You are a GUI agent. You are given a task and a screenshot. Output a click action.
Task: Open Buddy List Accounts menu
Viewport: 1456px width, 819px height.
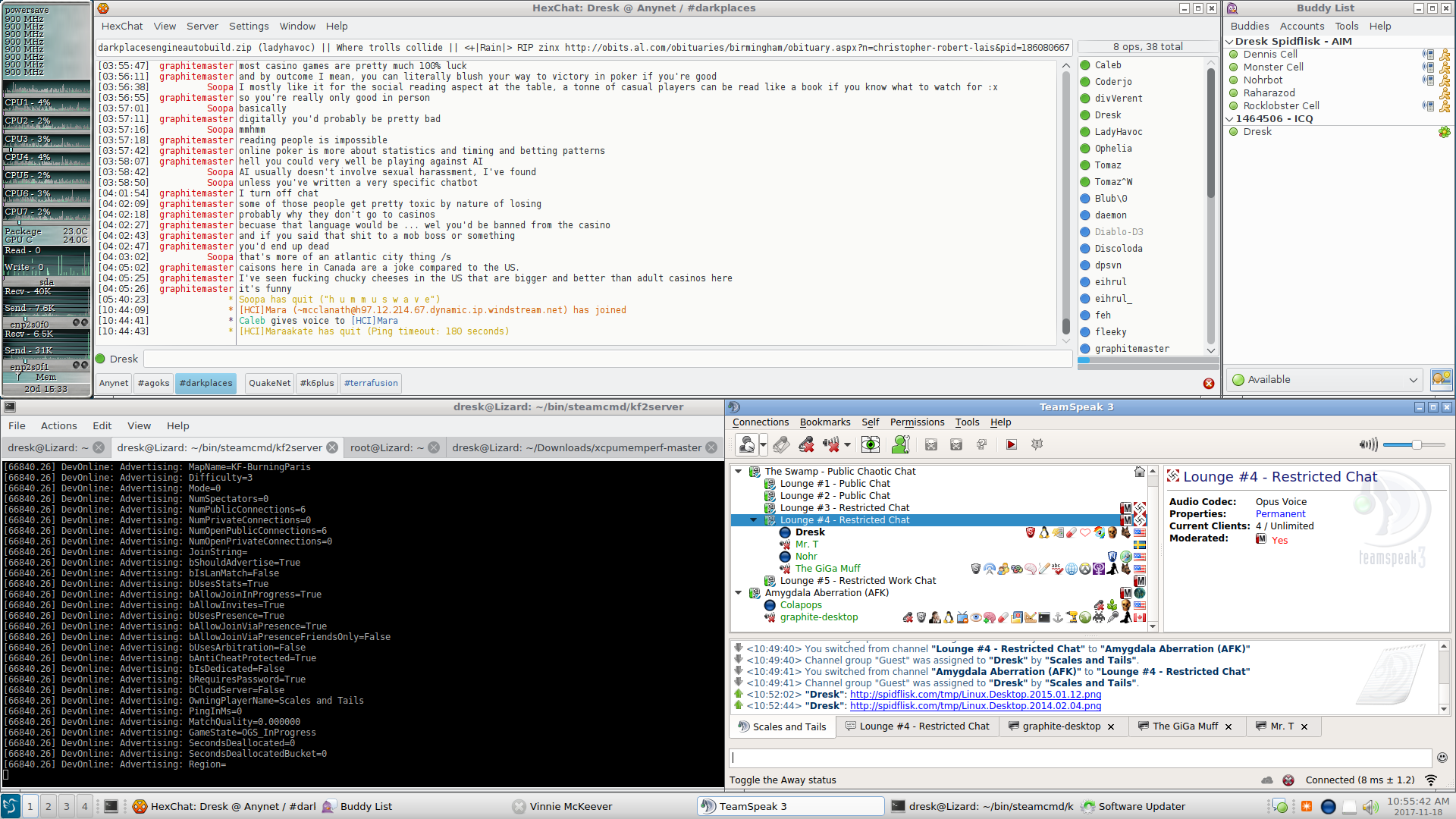[1302, 26]
